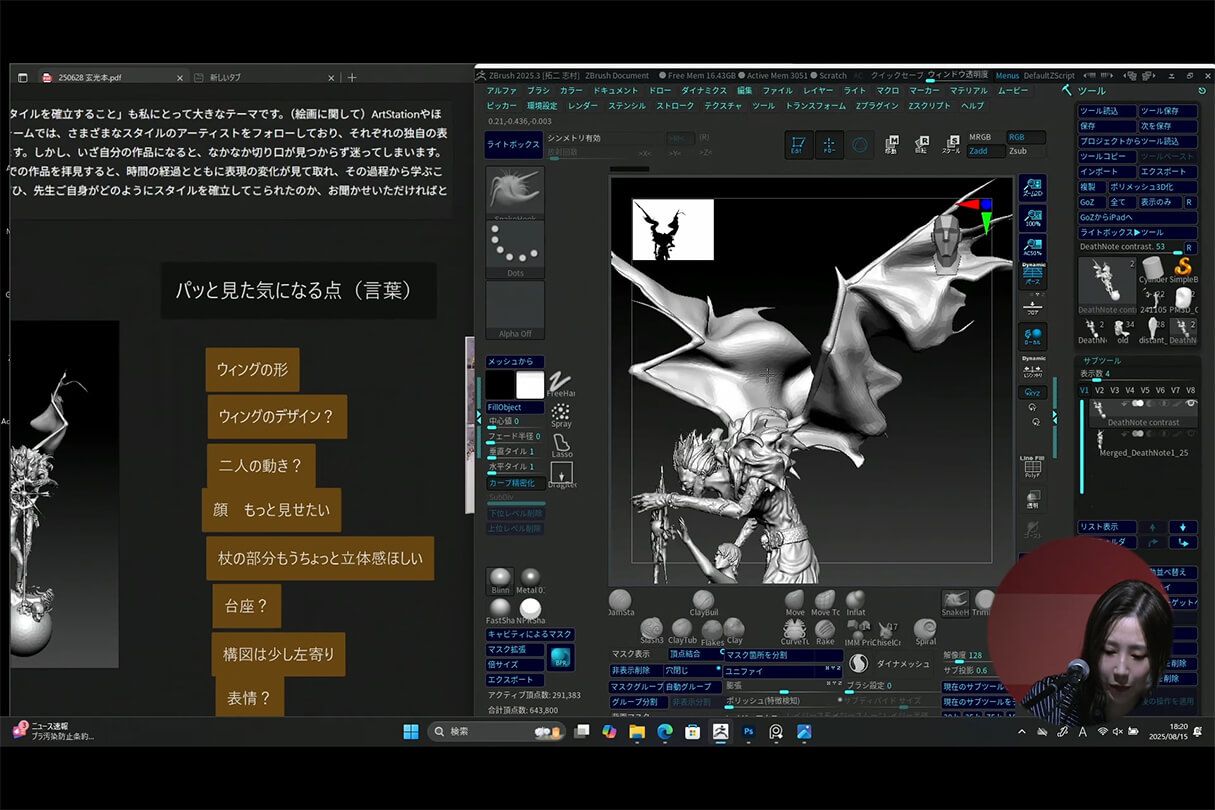
Task: Select the DamStandard brush
Action: [x=619, y=599]
